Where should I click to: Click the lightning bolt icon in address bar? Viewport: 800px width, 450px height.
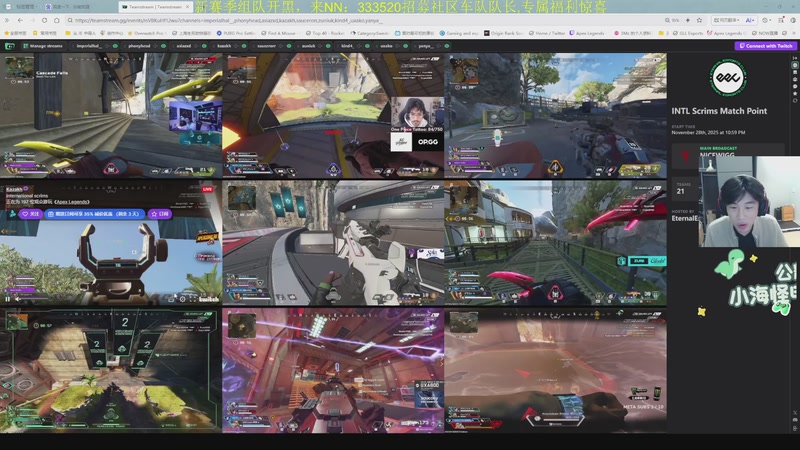688,20
